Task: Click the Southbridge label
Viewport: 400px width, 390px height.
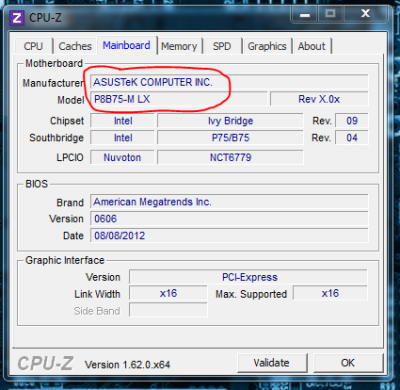Action: 57,138
